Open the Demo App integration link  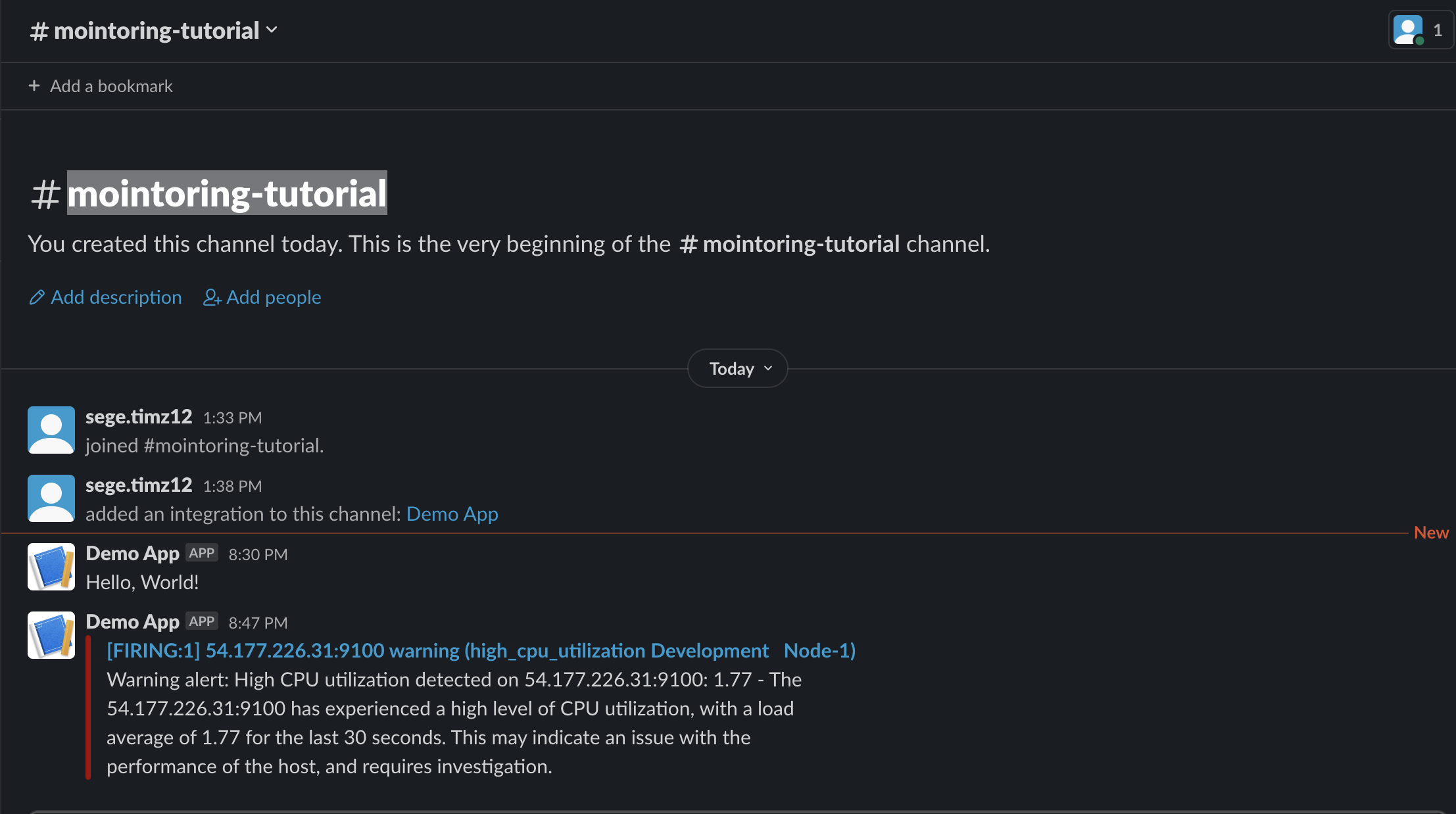452,514
